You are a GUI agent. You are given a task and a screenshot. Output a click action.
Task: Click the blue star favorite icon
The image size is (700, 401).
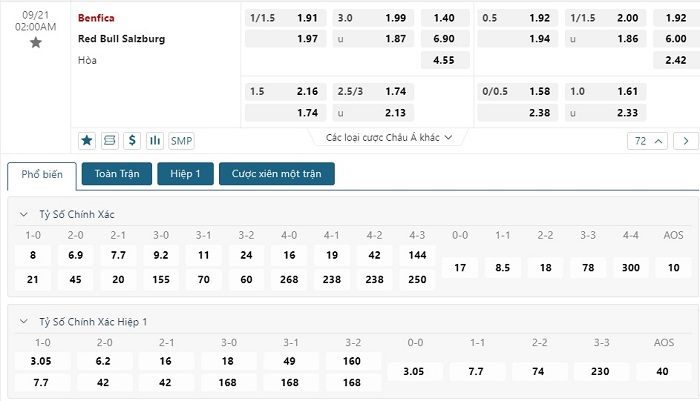[x=87, y=141]
